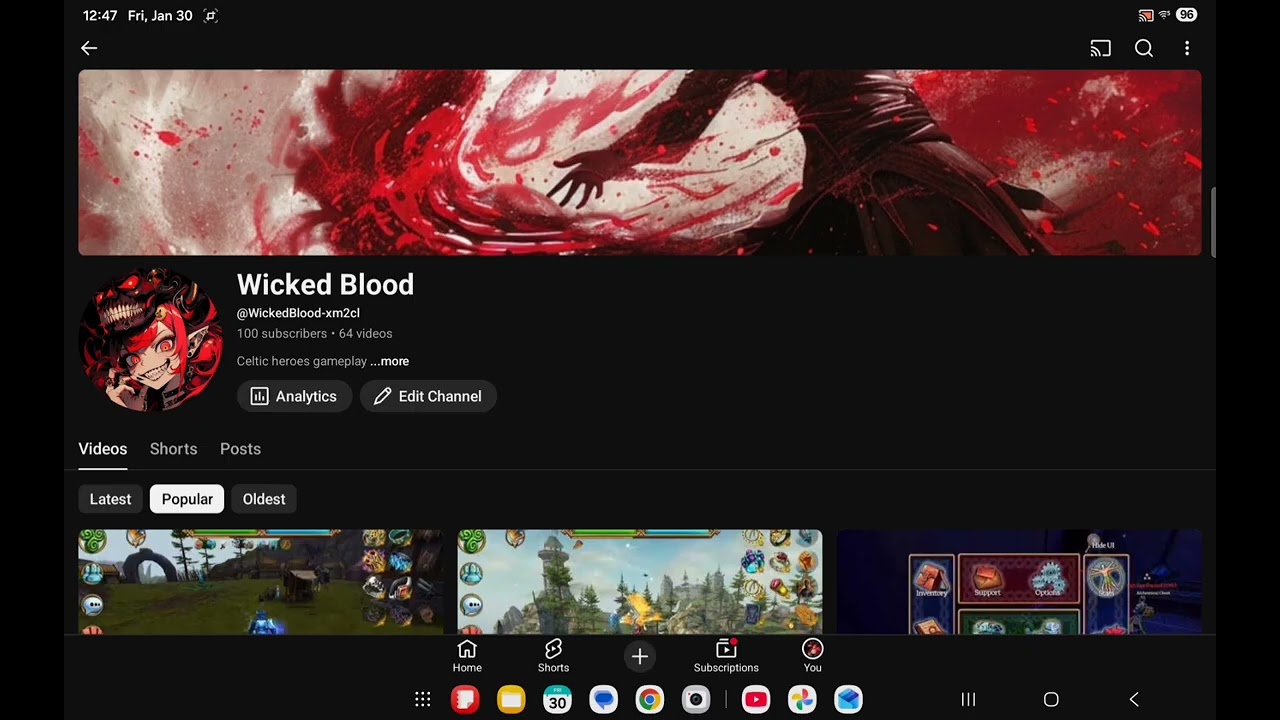Screen dimensions: 1280x720
Task: Open channel Analytics
Action: point(294,396)
